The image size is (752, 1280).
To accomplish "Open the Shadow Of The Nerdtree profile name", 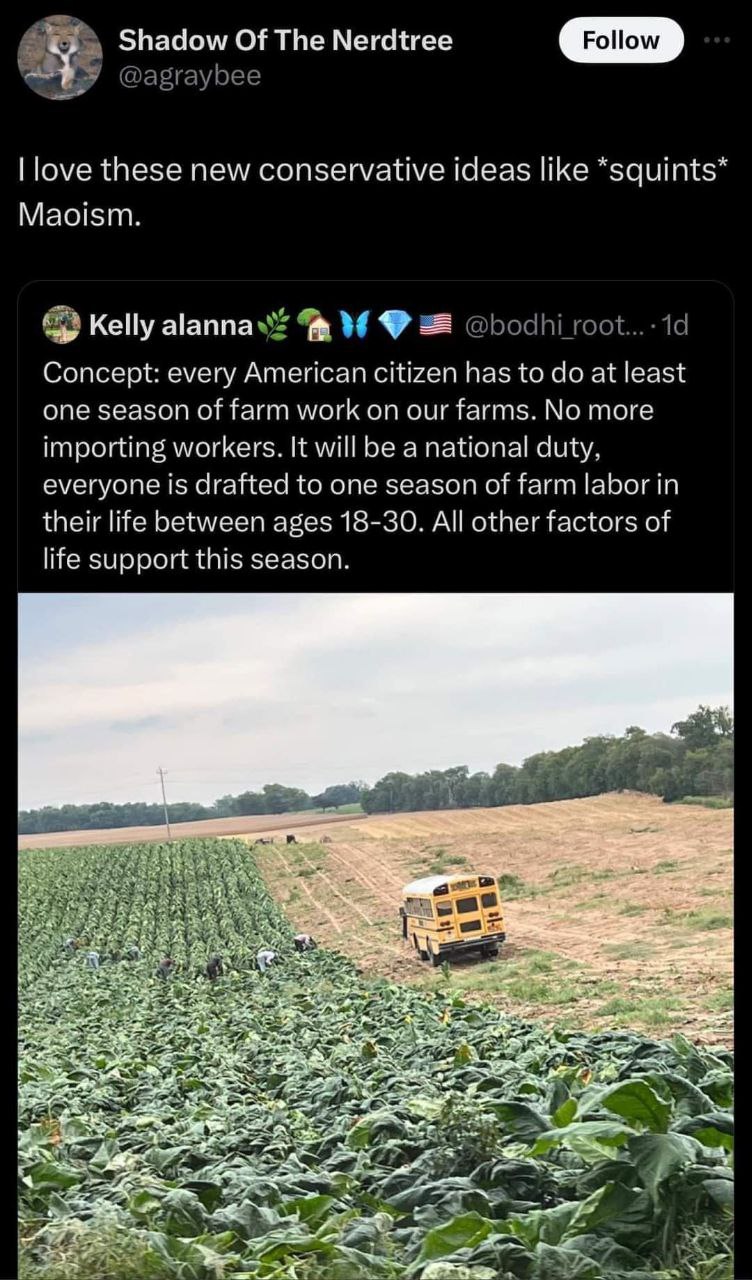I will (x=285, y=41).
